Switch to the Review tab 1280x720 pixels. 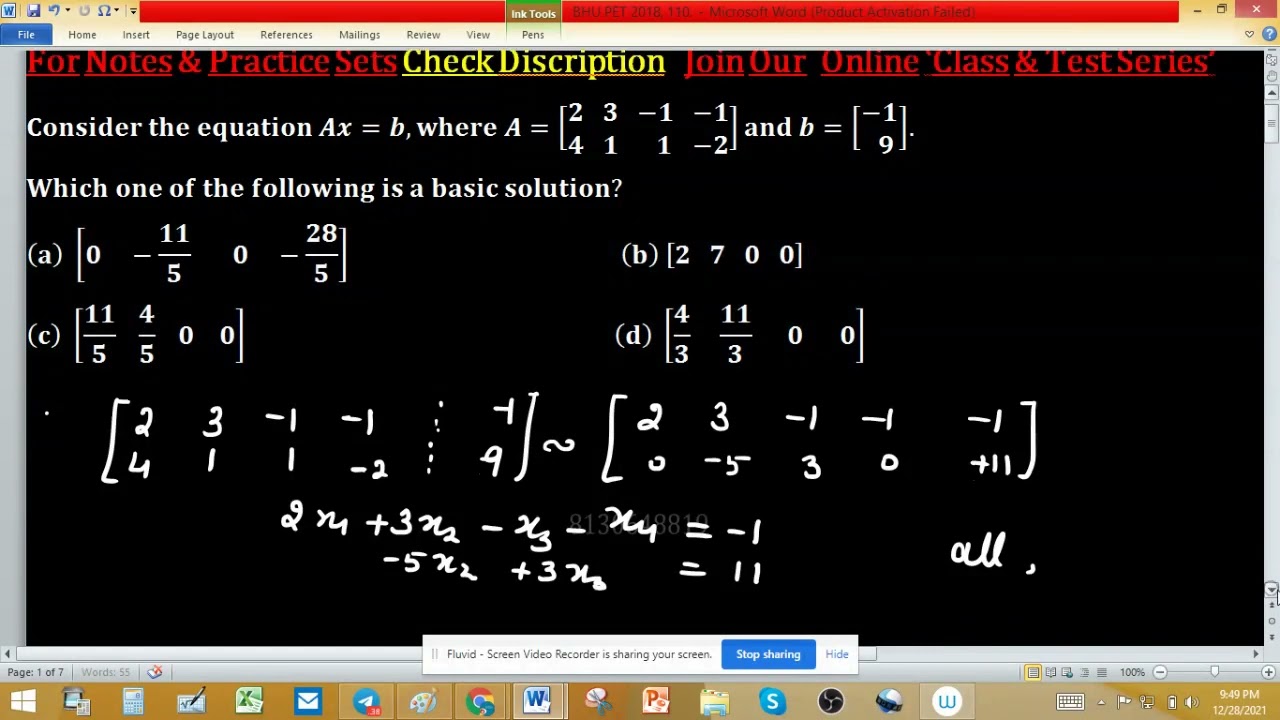pyautogui.click(x=423, y=34)
